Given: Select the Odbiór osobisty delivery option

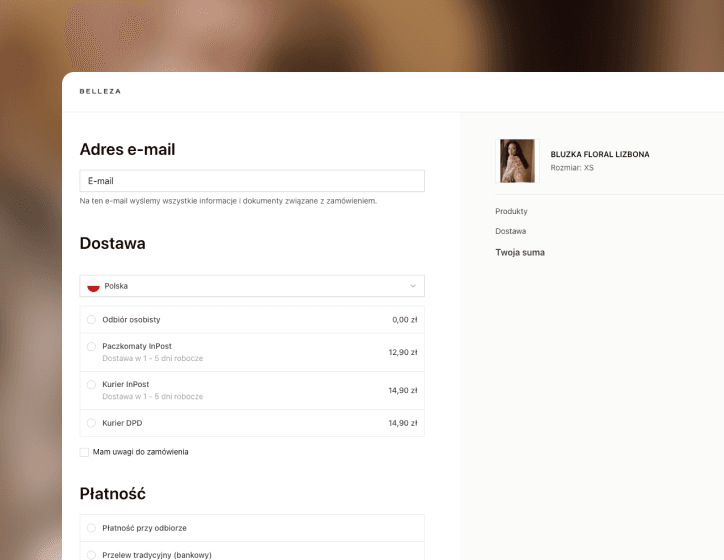Looking at the screenshot, I should (92, 320).
